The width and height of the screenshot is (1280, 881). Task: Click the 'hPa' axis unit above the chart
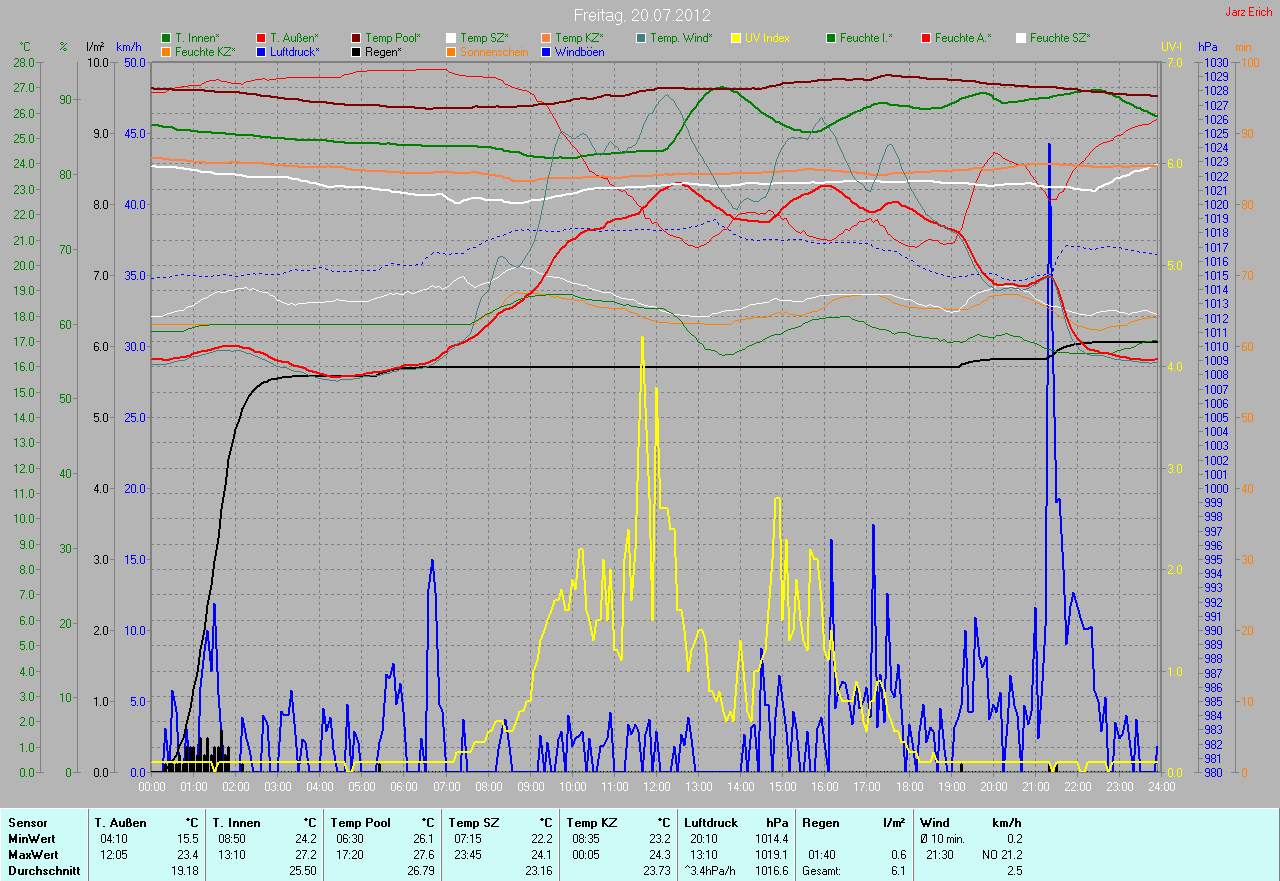[1208, 47]
